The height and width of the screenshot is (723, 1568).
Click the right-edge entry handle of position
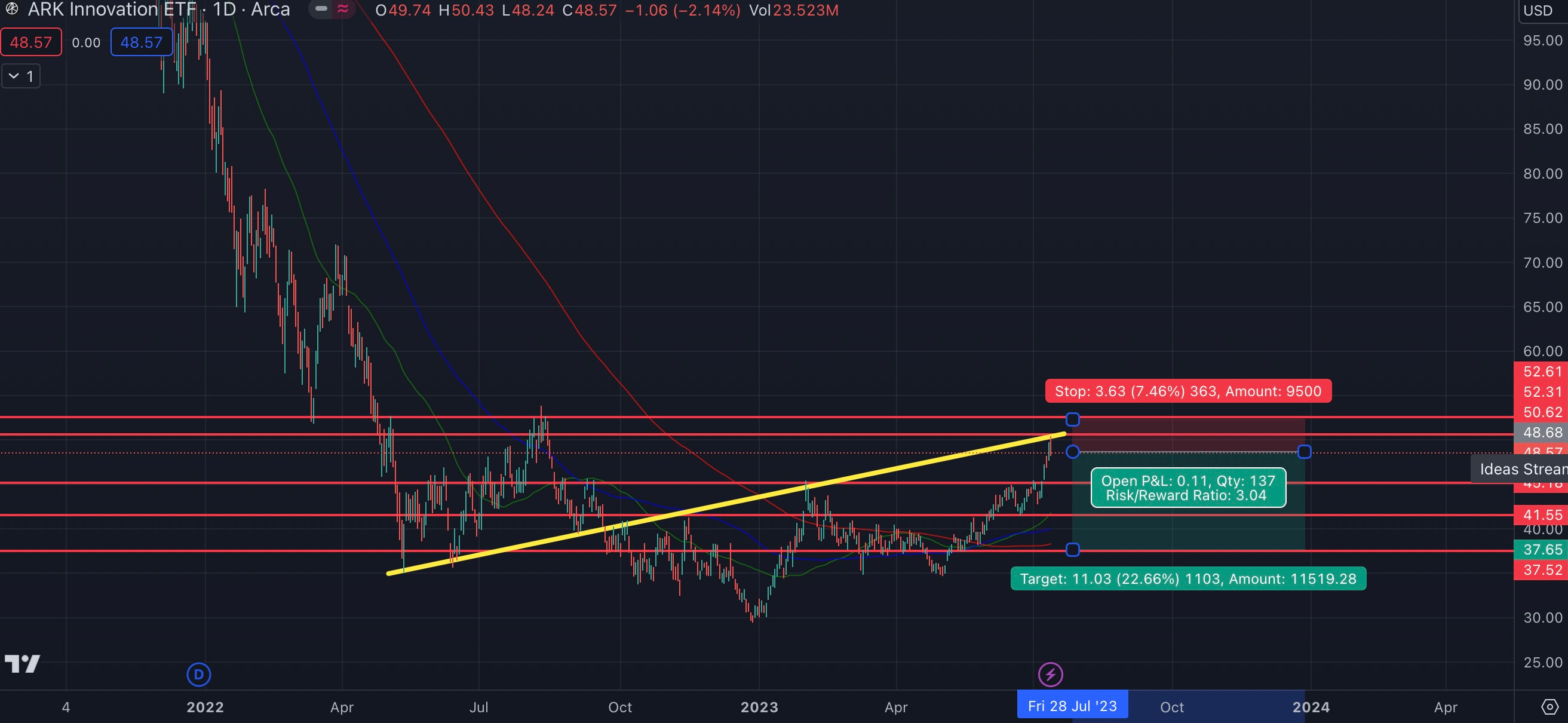coord(1304,451)
